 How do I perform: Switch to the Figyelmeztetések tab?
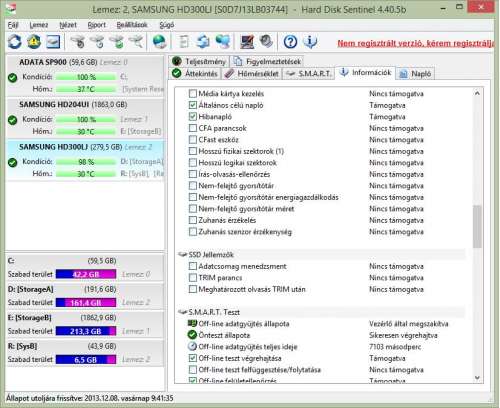coord(267,61)
